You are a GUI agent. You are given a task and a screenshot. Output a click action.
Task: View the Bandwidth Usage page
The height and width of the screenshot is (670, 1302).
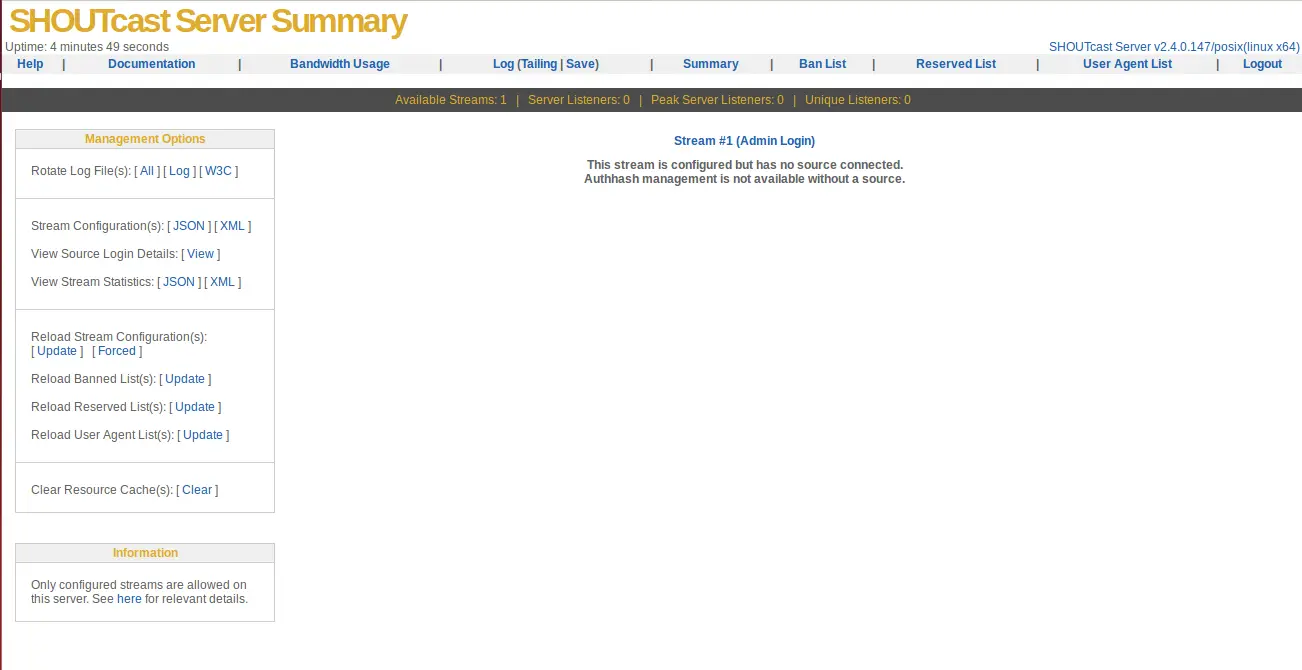click(x=340, y=64)
